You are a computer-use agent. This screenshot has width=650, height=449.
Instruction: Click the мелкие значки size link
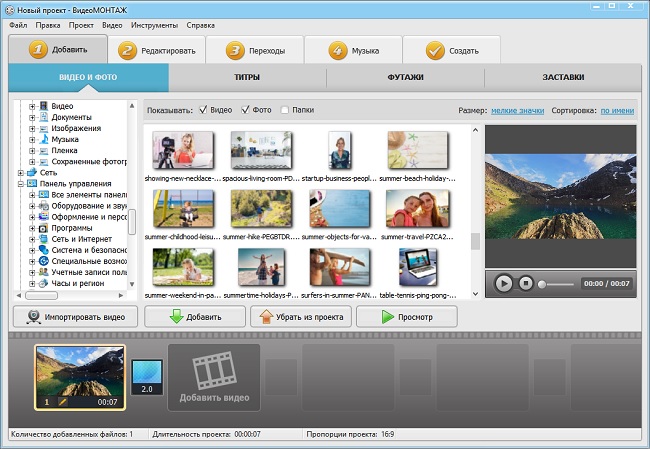point(517,111)
